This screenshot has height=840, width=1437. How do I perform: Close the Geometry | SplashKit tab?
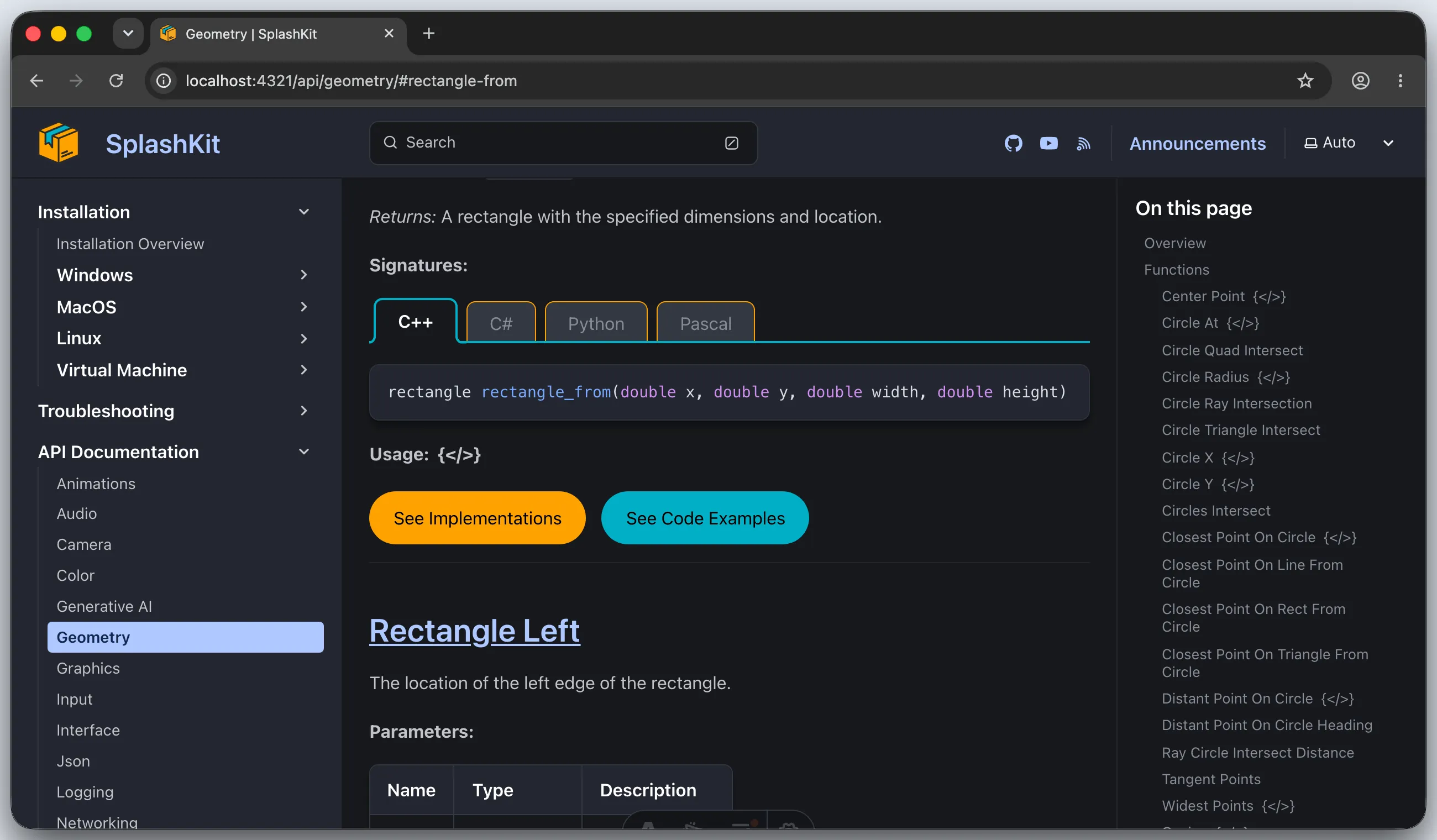click(389, 34)
